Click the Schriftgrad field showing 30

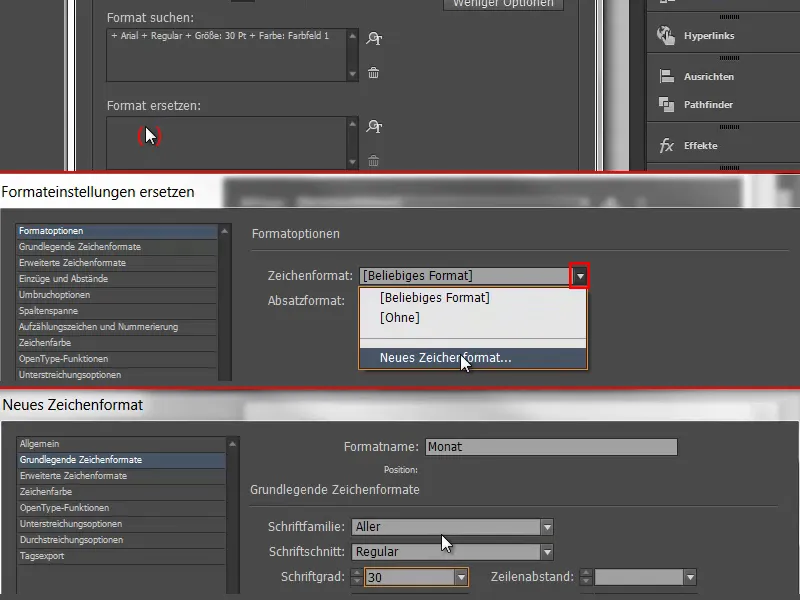coord(410,578)
